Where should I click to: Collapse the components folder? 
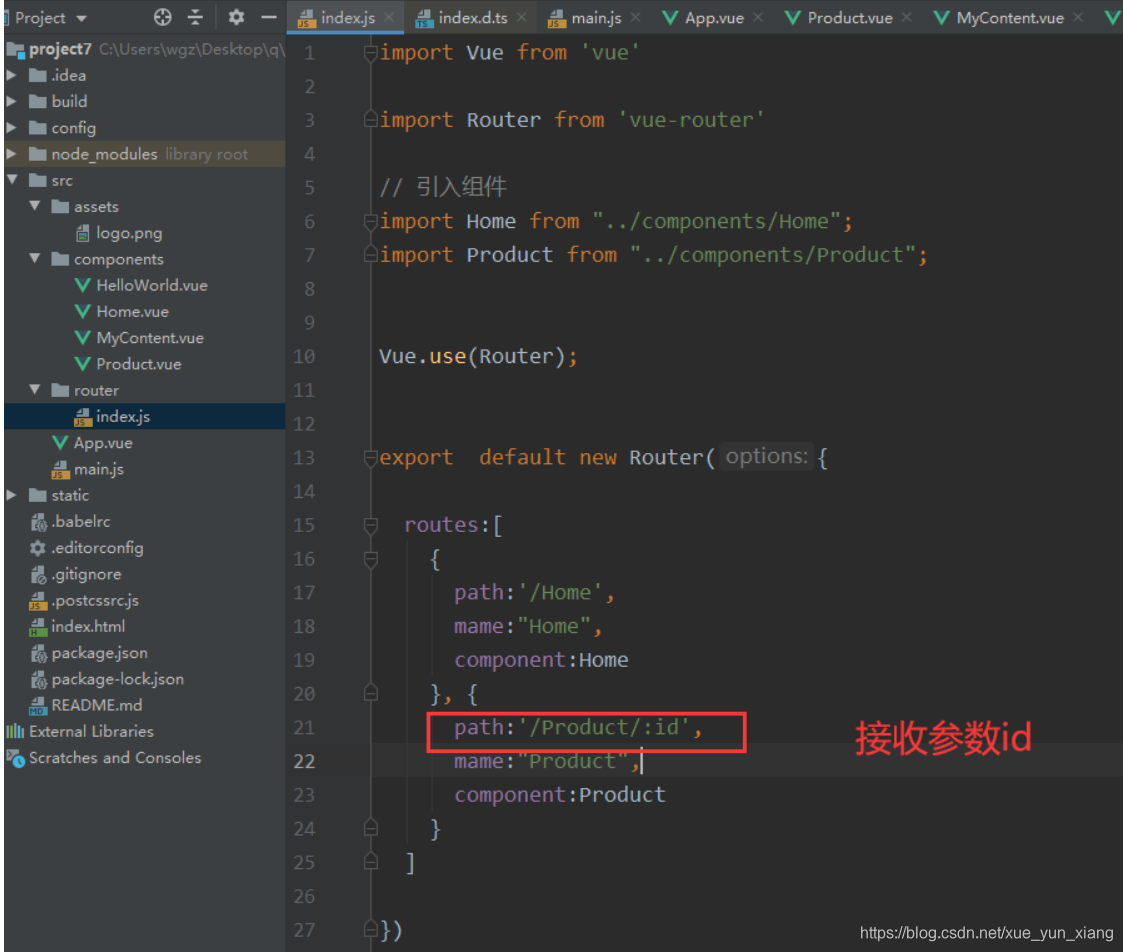coord(35,259)
